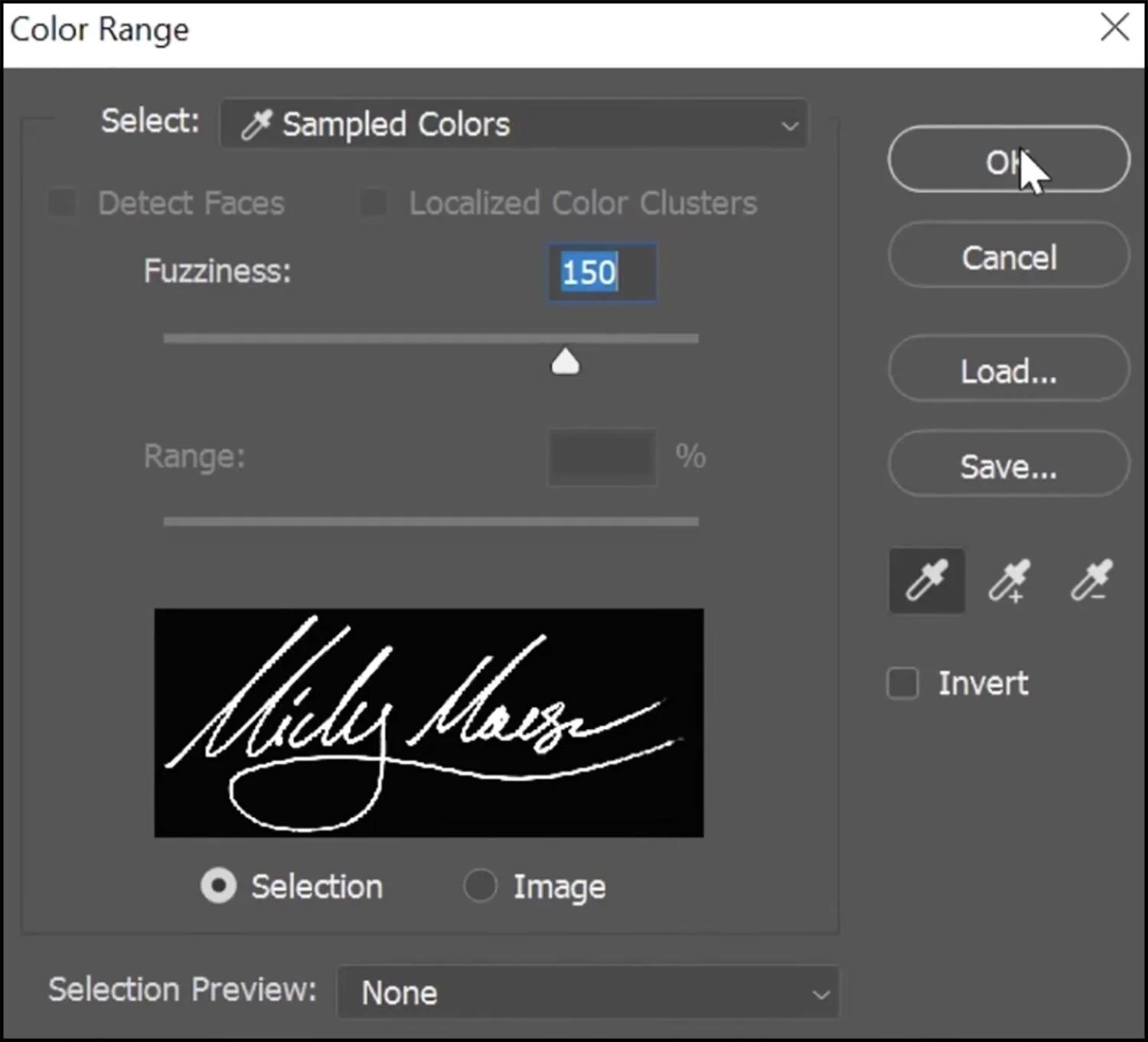Click Save to store current settings

pyautogui.click(x=1007, y=465)
